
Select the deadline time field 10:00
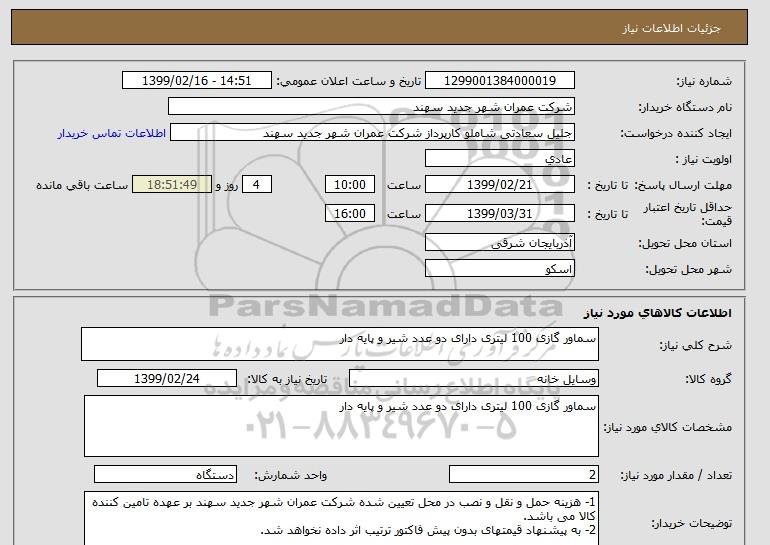coord(350,185)
